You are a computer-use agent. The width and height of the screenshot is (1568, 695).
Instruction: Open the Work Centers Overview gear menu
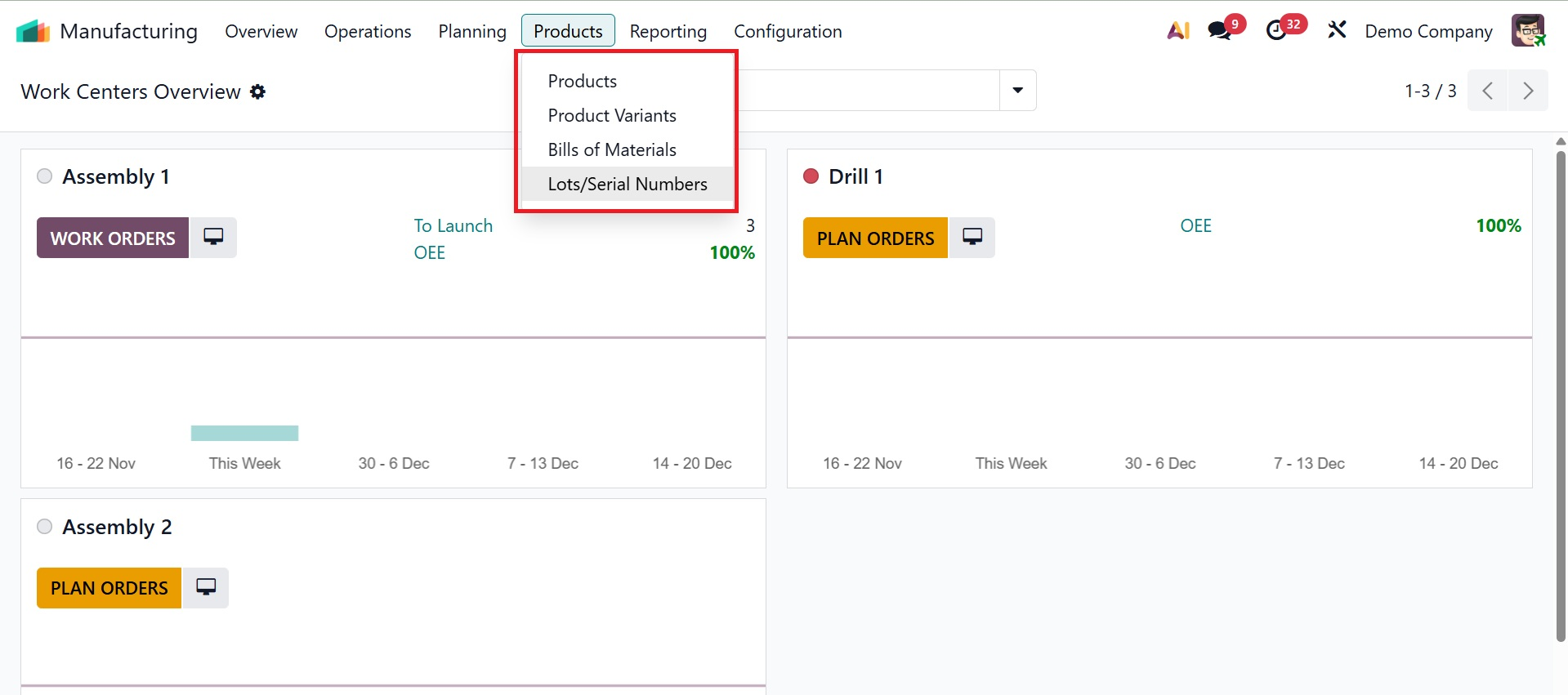click(258, 91)
